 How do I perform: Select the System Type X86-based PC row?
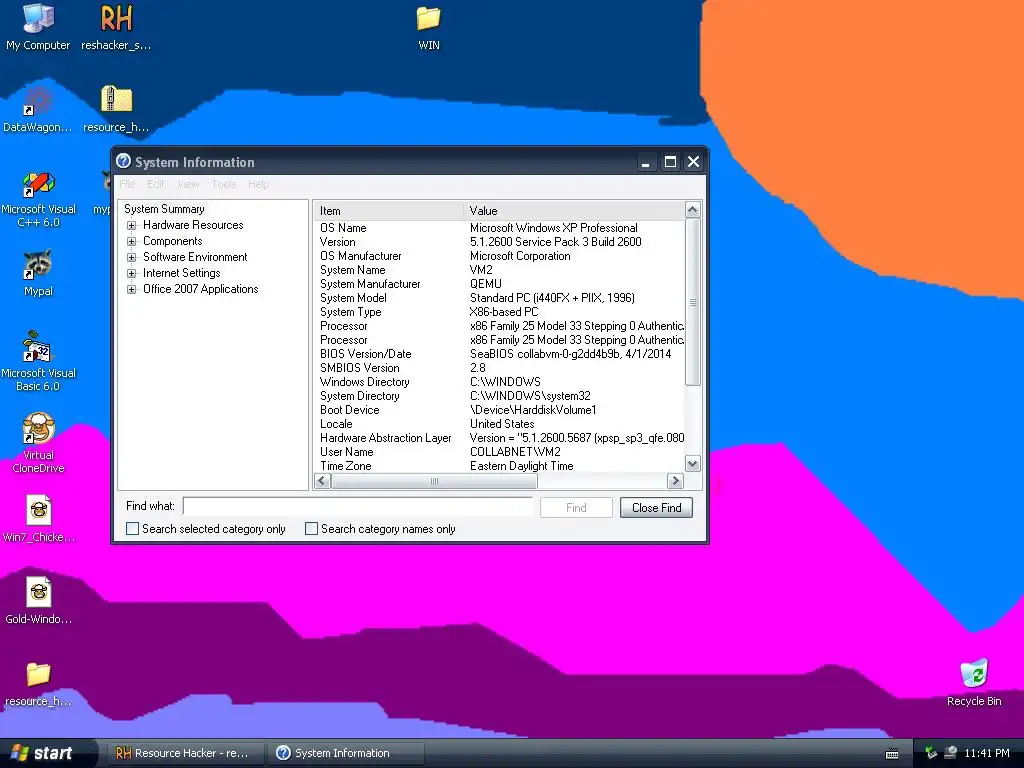pyautogui.click(x=499, y=312)
